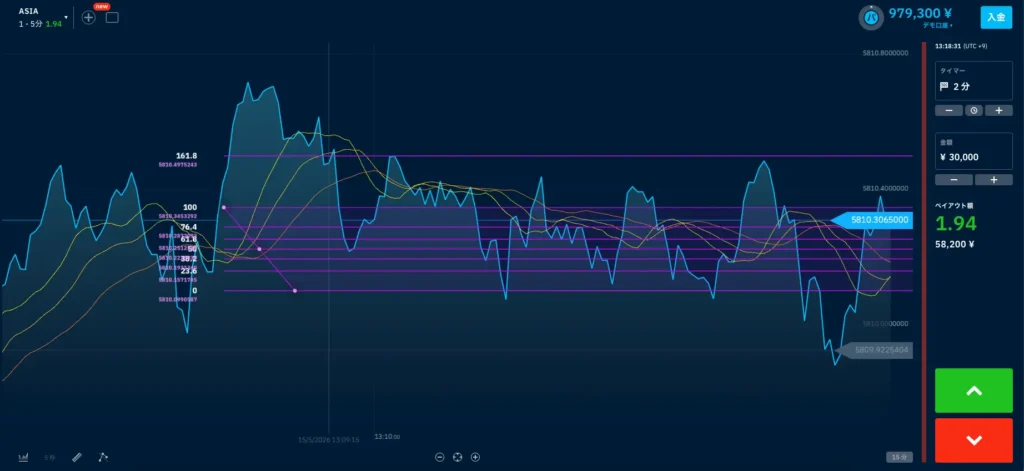Click the payout amount 58,200 ¥
The height and width of the screenshot is (471, 1024).
click(955, 245)
